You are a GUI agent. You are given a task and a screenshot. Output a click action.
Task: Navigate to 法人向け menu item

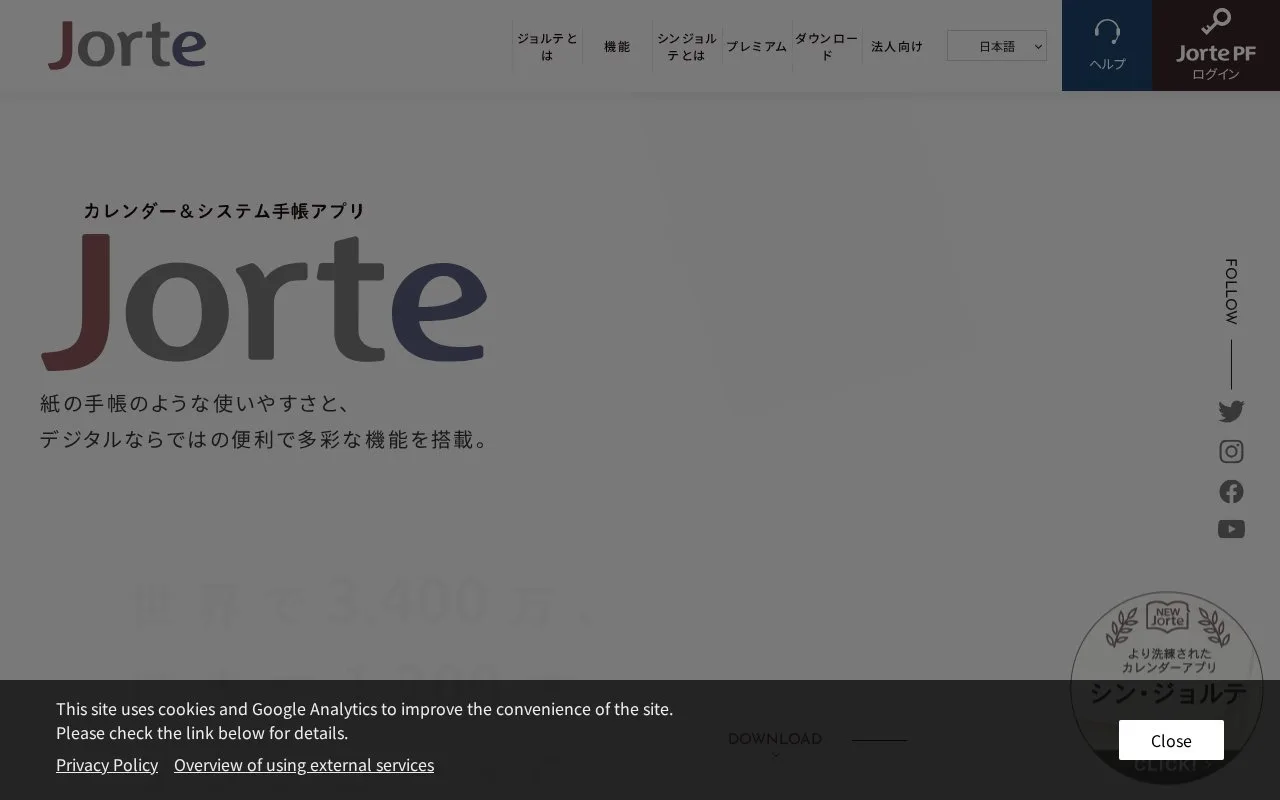coord(897,46)
